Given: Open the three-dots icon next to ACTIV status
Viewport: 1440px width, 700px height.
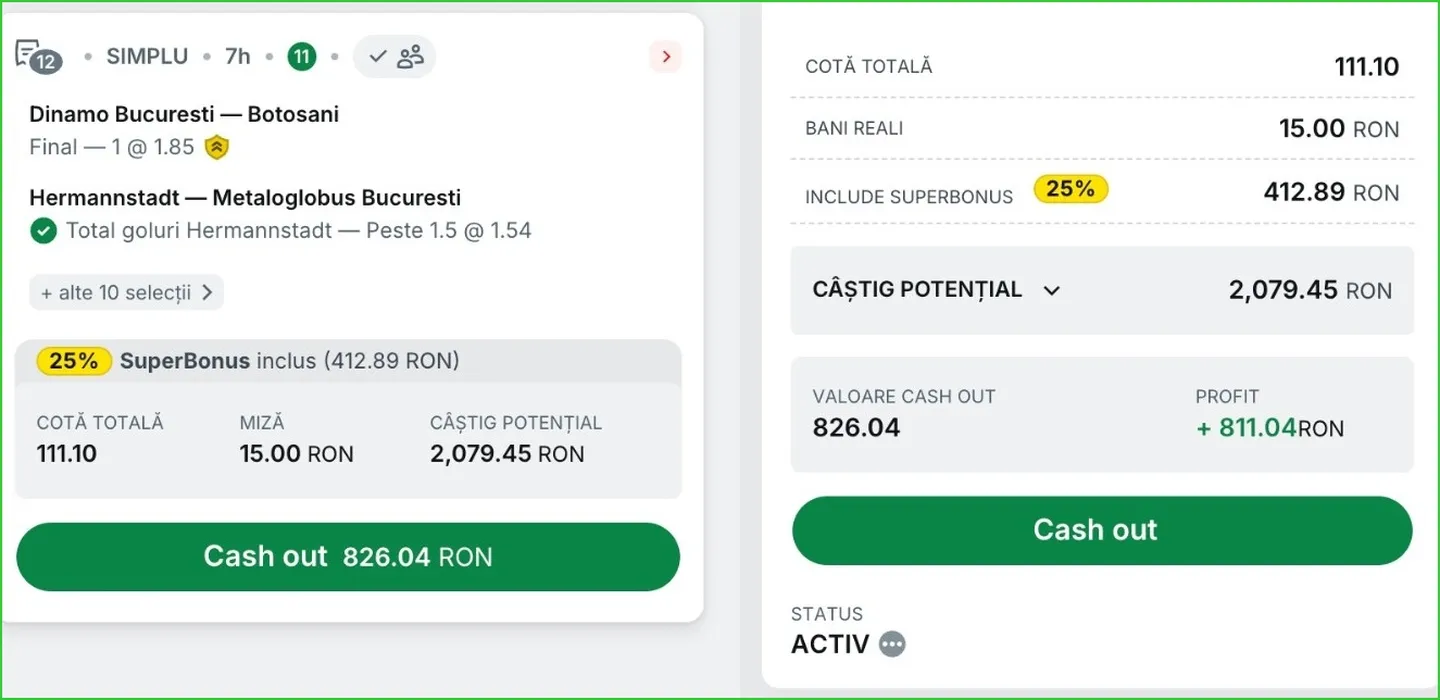Looking at the screenshot, I should point(892,644).
